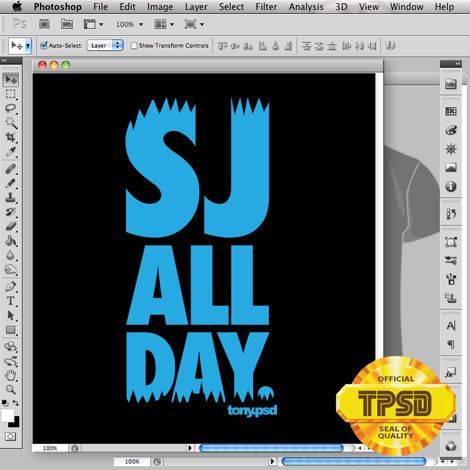Open the Arrange Documents dropdown
This screenshot has height=470, width=470.
(164, 24)
